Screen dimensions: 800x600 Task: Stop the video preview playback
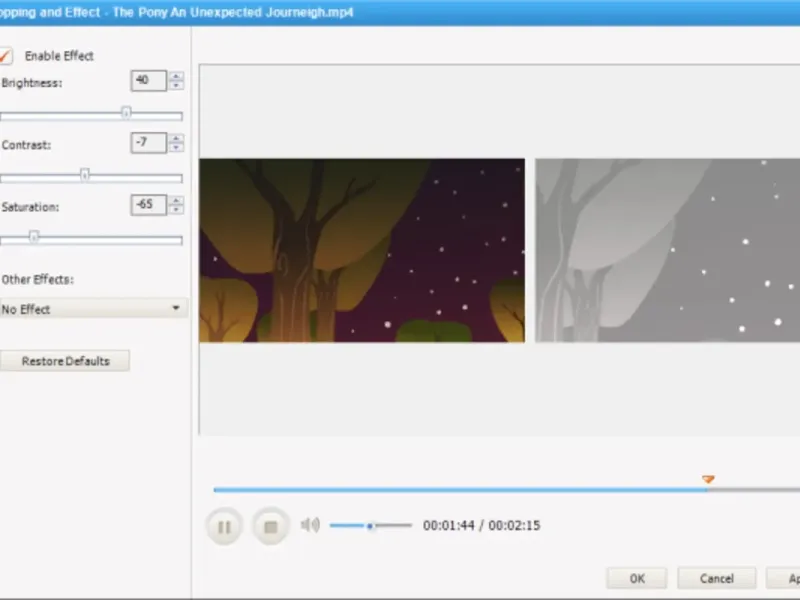pos(271,526)
